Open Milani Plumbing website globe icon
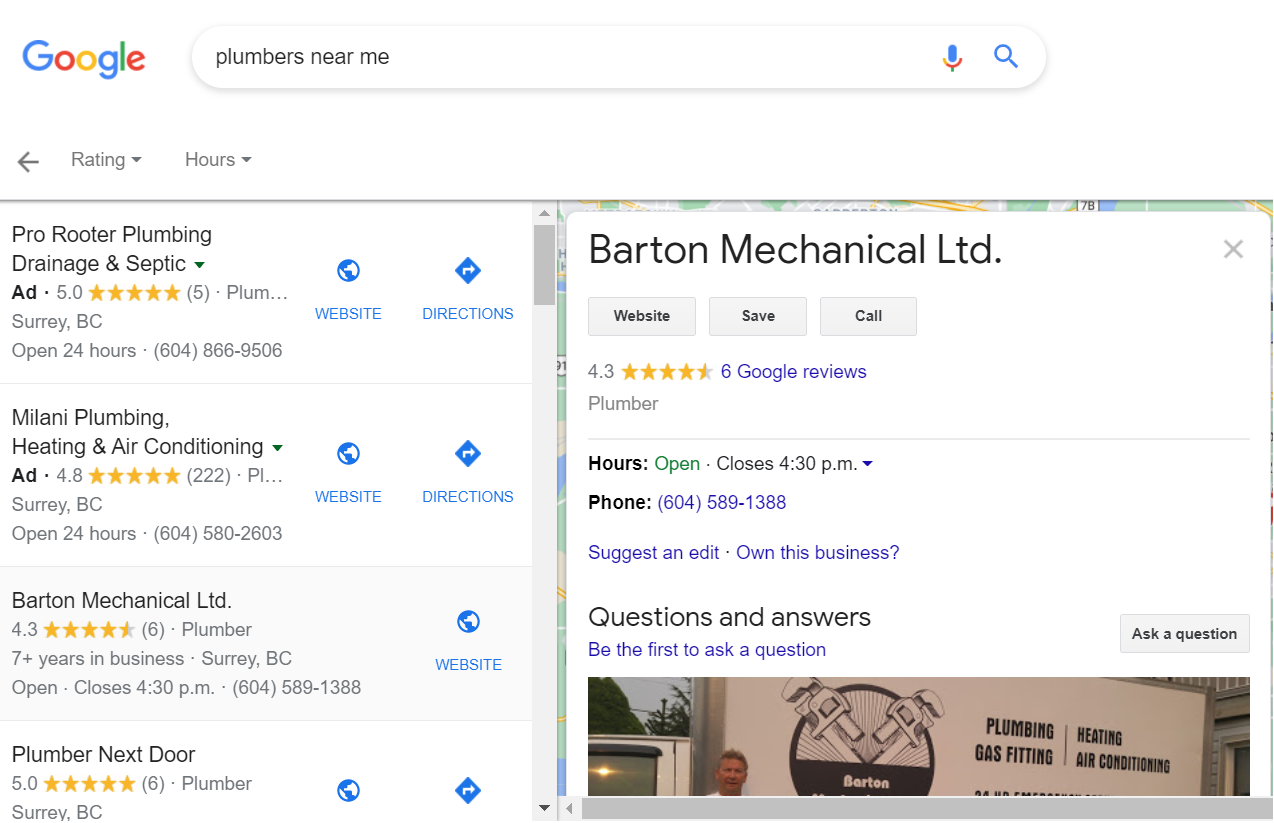Viewport: 1274px width, 823px height. [348, 454]
